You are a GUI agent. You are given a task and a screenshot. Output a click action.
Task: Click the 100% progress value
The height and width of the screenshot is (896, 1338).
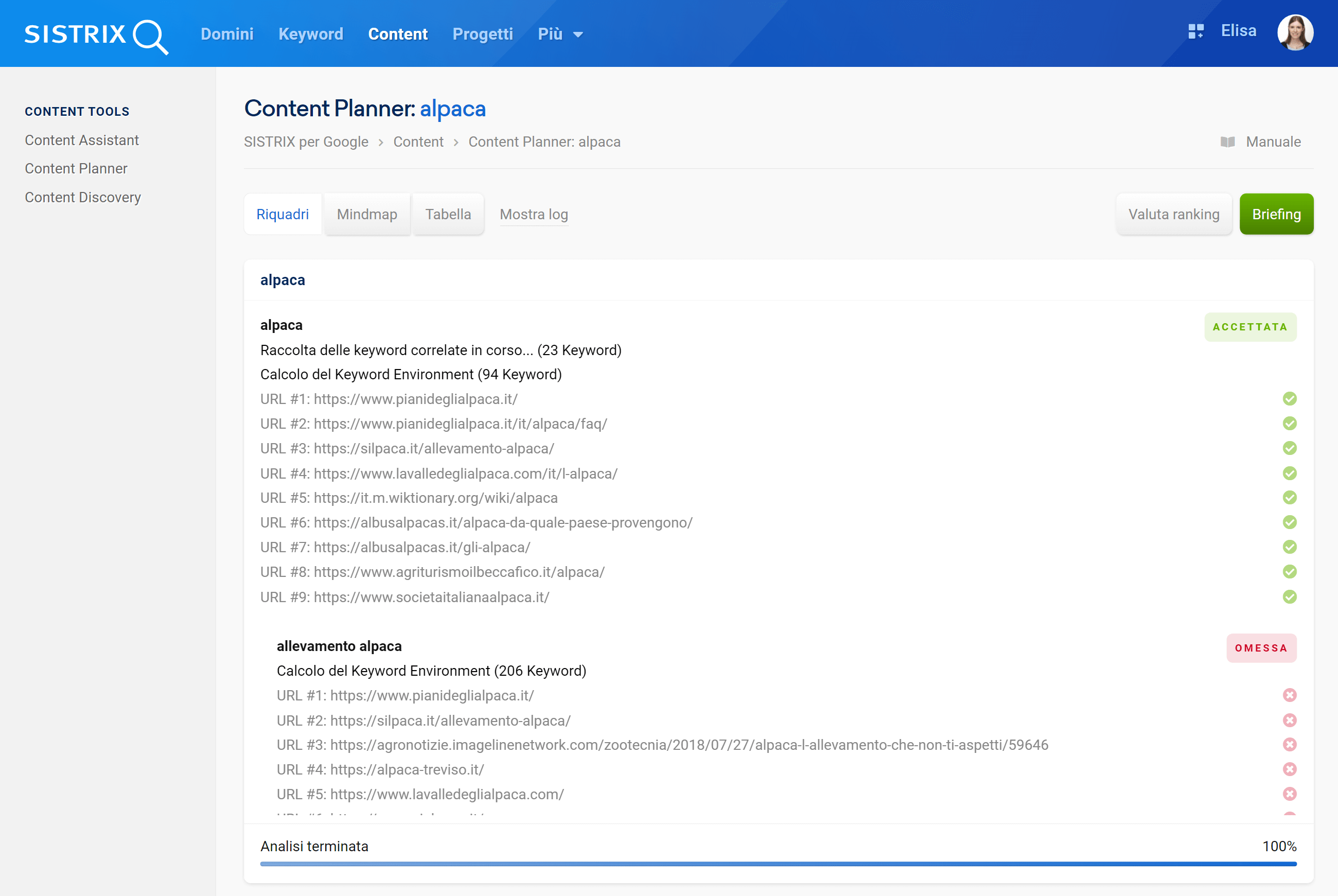(1279, 846)
